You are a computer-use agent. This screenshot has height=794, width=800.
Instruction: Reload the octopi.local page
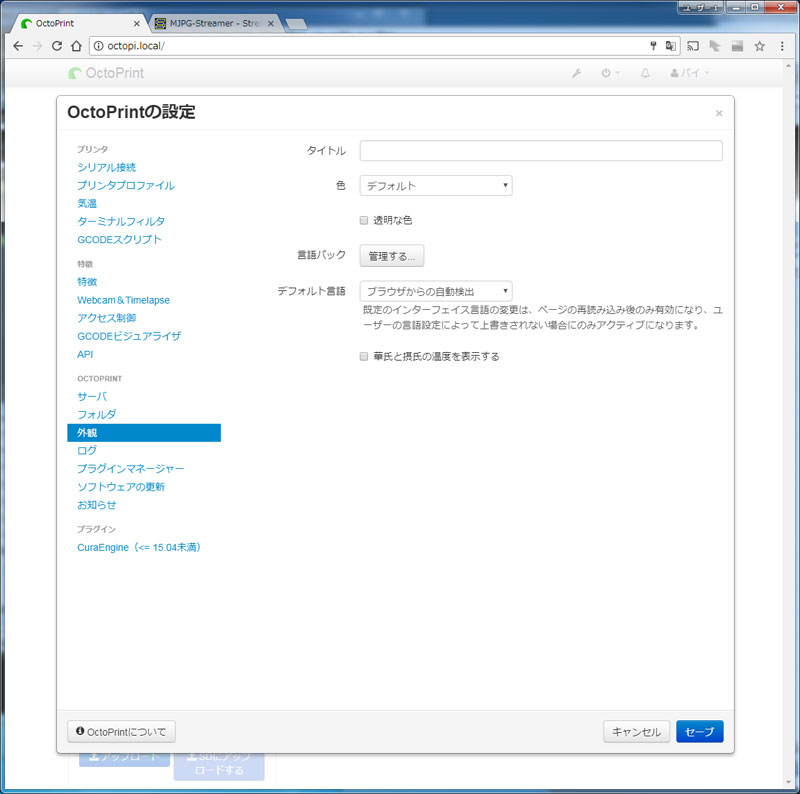(57, 46)
